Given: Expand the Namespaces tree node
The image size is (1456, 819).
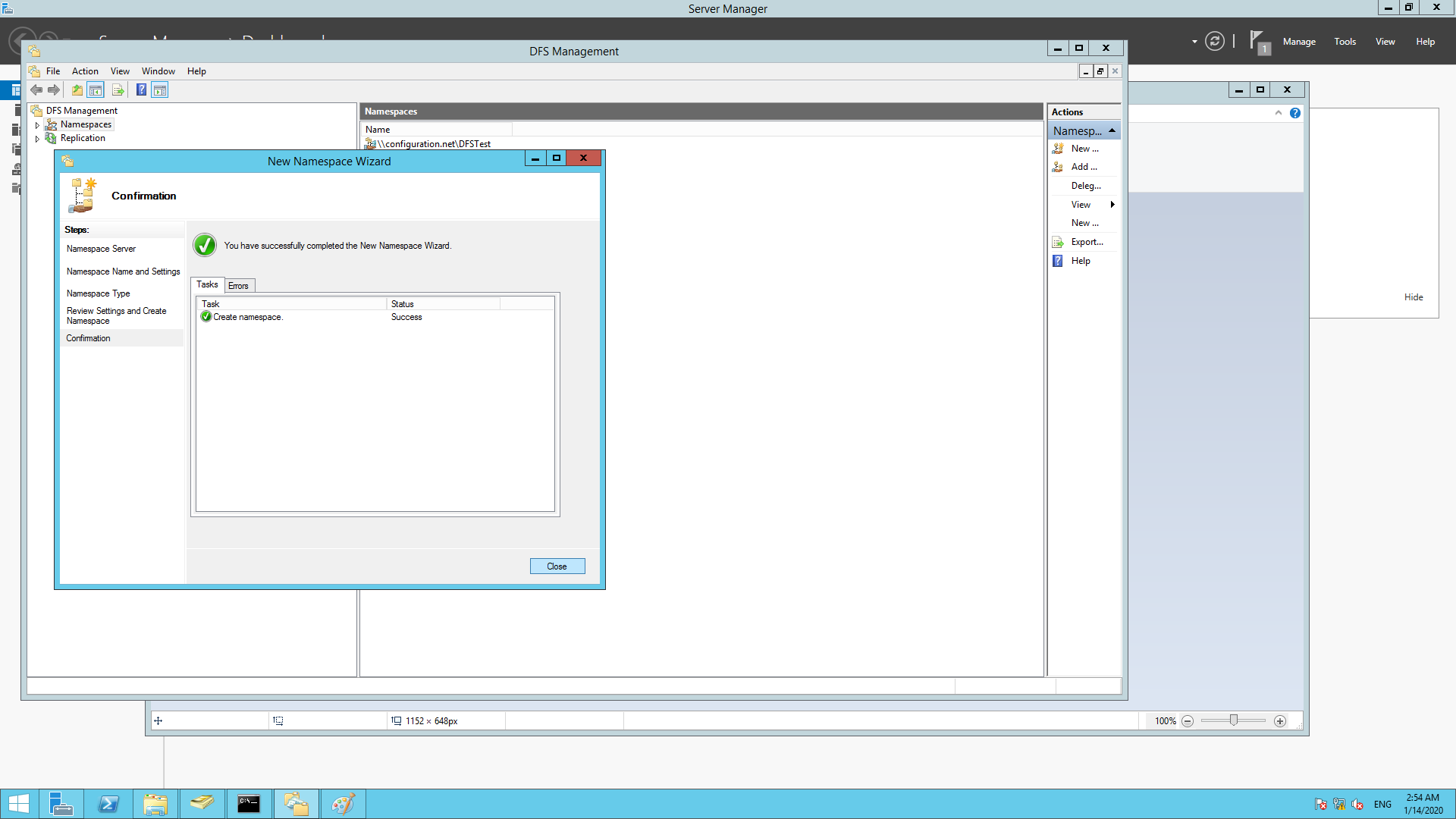Looking at the screenshot, I should [x=36, y=124].
